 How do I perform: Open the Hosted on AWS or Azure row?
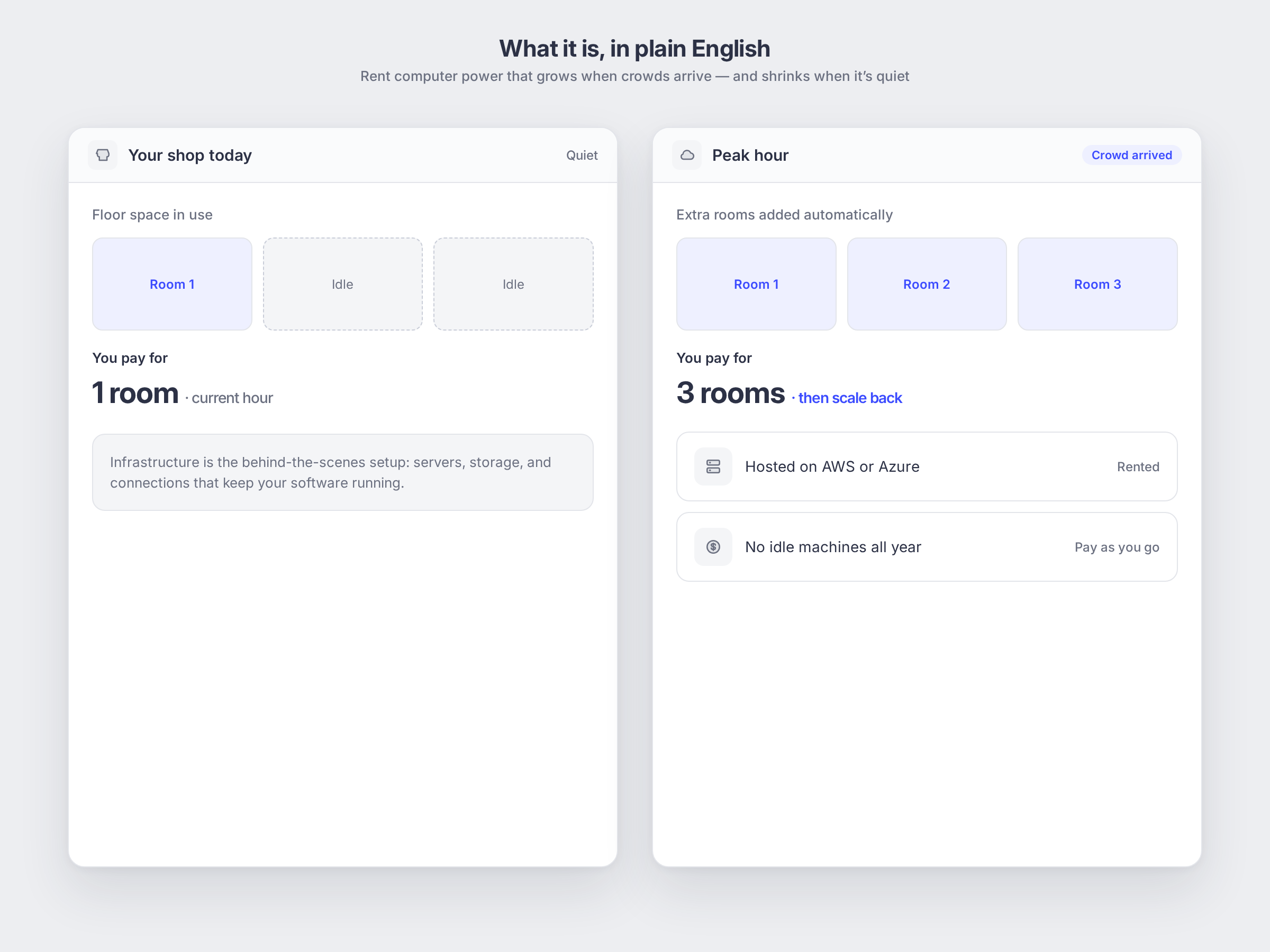[927, 466]
